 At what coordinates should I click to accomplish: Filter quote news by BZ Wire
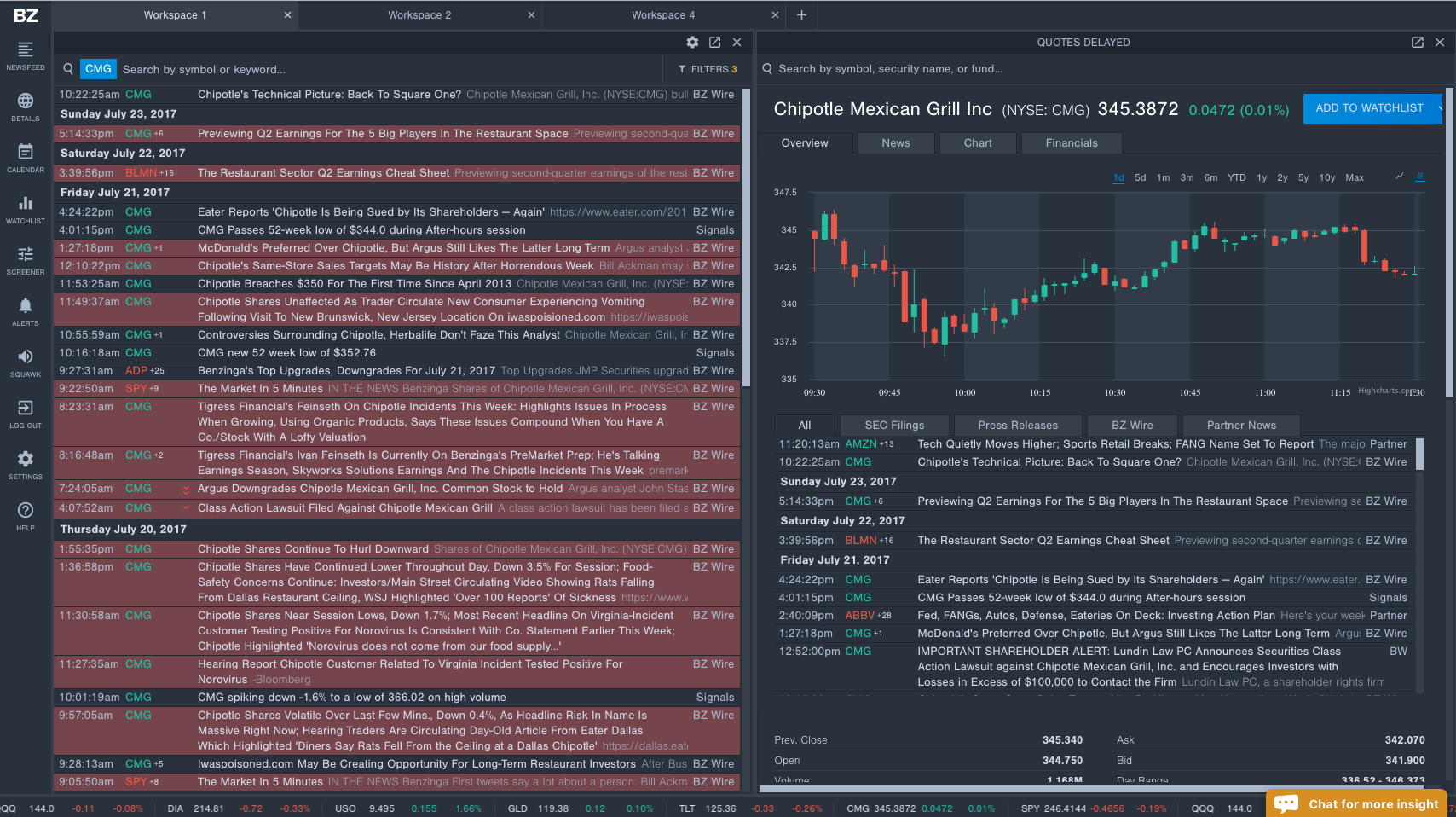point(1132,426)
